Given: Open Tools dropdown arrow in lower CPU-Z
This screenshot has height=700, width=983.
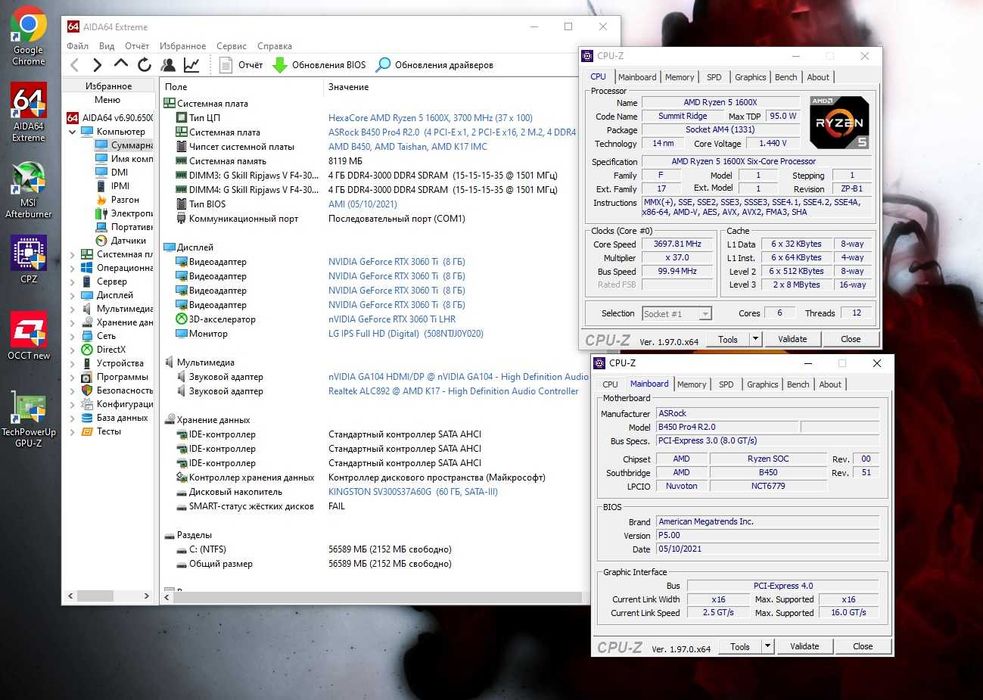Looking at the screenshot, I should (x=767, y=646).
